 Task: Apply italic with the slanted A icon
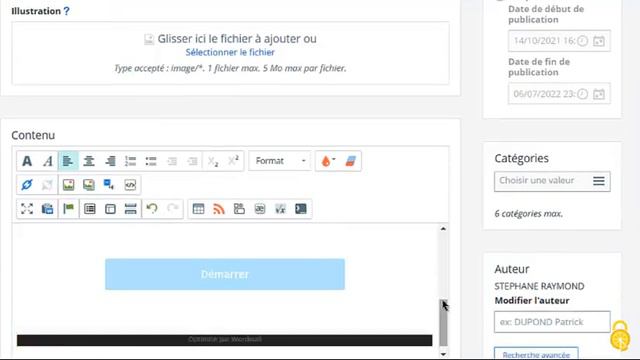pyautogui.click(x=48, y=161)
